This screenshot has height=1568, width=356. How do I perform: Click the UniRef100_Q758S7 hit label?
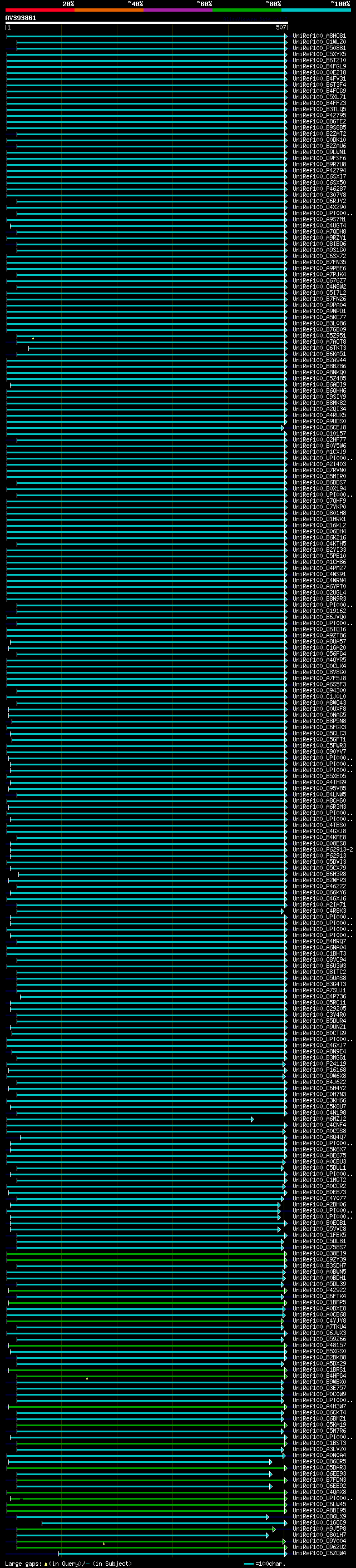[x=319, y=1247]
